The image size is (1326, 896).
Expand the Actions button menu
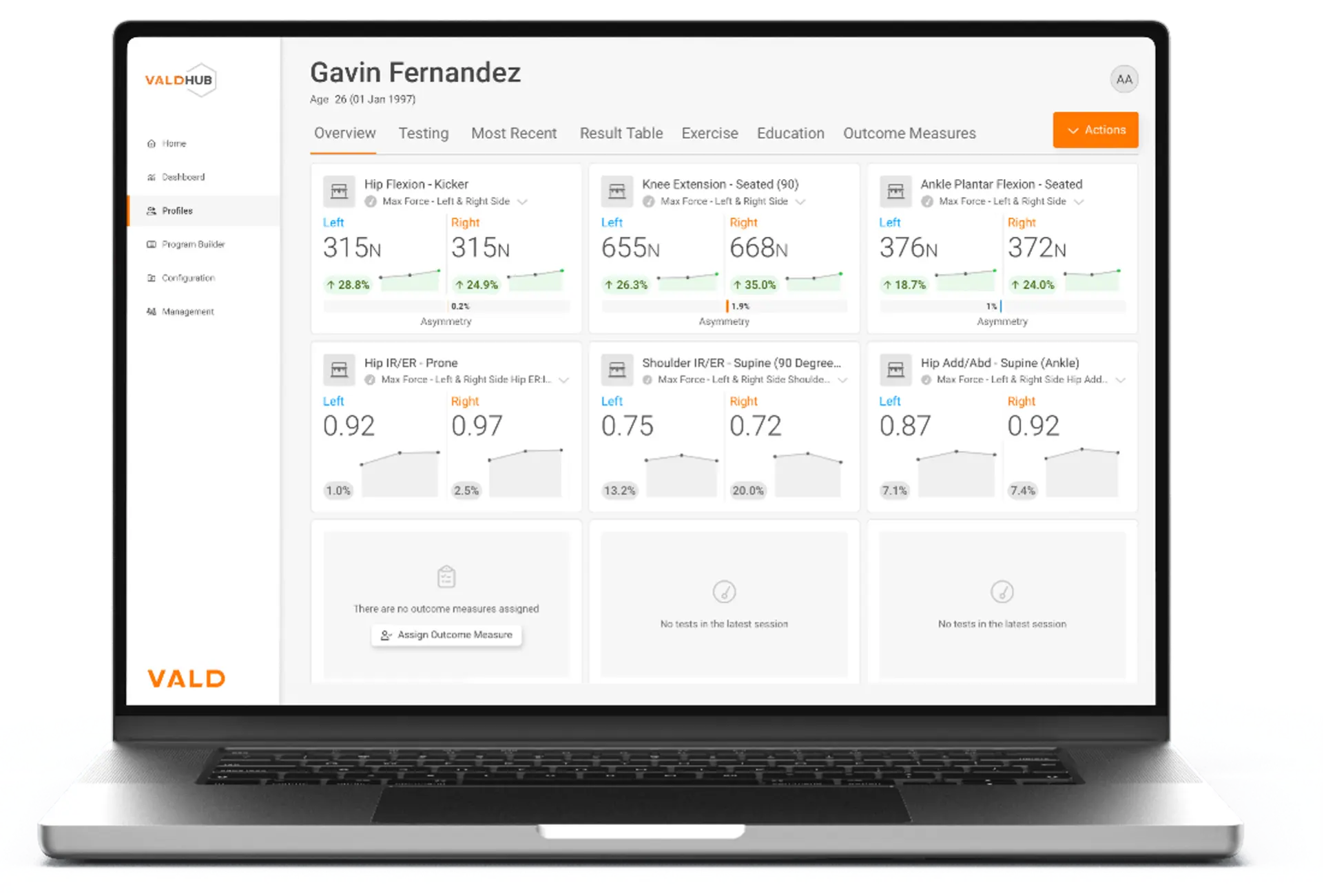point(1094,129)
